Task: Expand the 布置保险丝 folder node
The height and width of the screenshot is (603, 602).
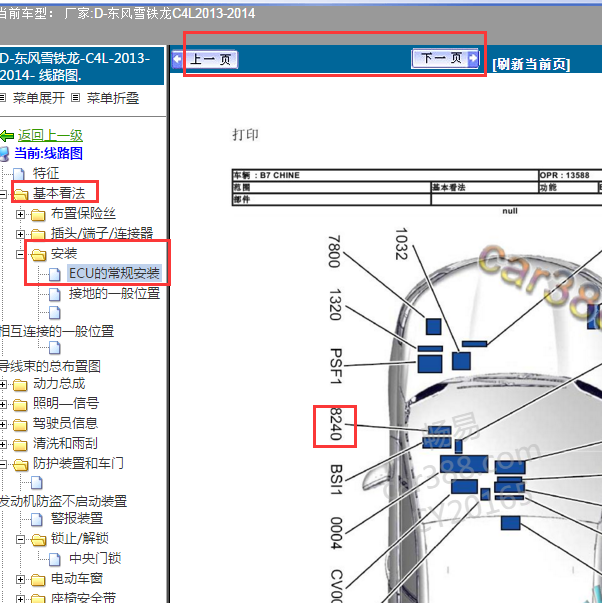Action: point(20,214)
